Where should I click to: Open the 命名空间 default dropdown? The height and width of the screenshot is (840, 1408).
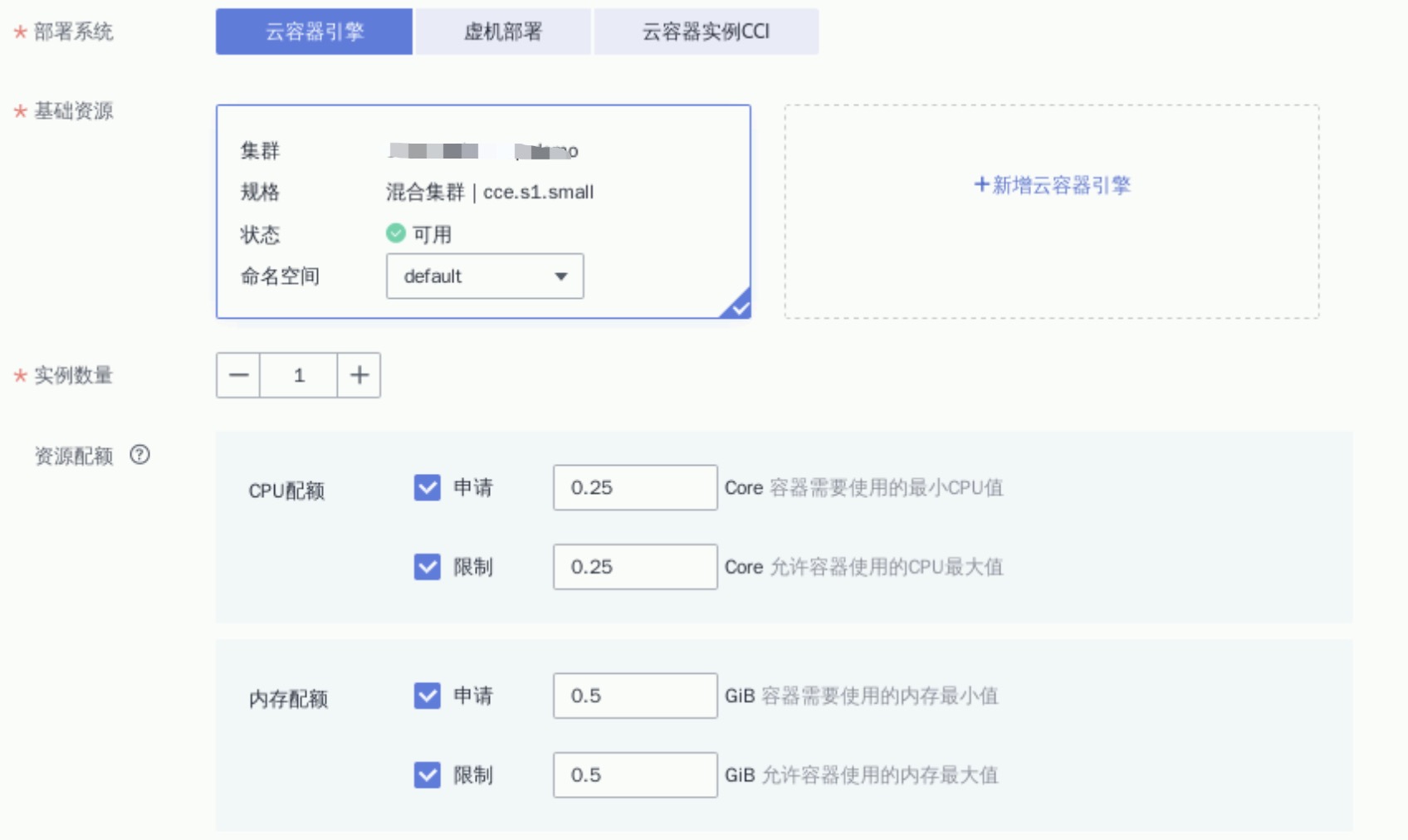485,276
